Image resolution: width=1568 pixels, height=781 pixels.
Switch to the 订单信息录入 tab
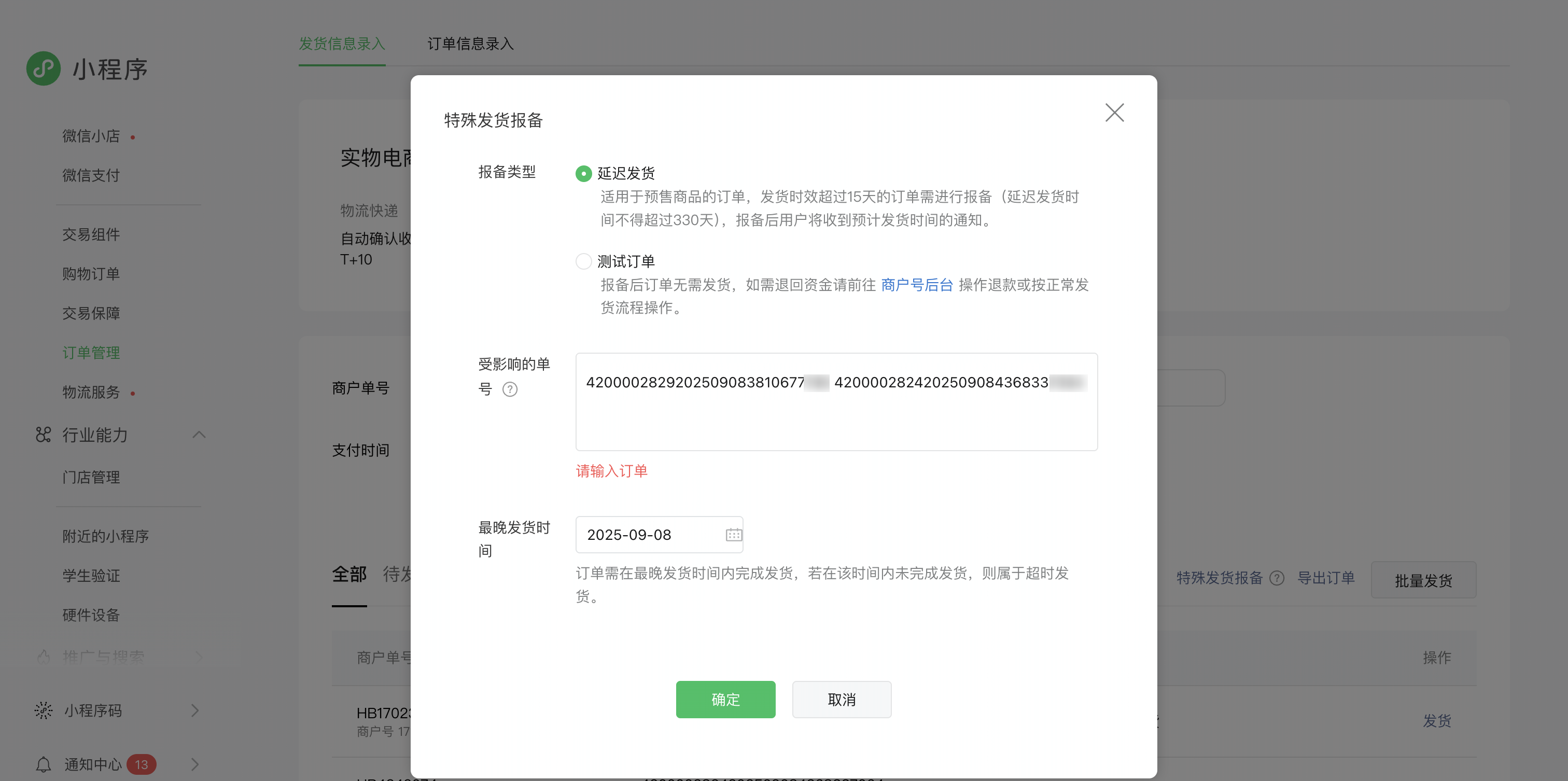pos(470,44)
